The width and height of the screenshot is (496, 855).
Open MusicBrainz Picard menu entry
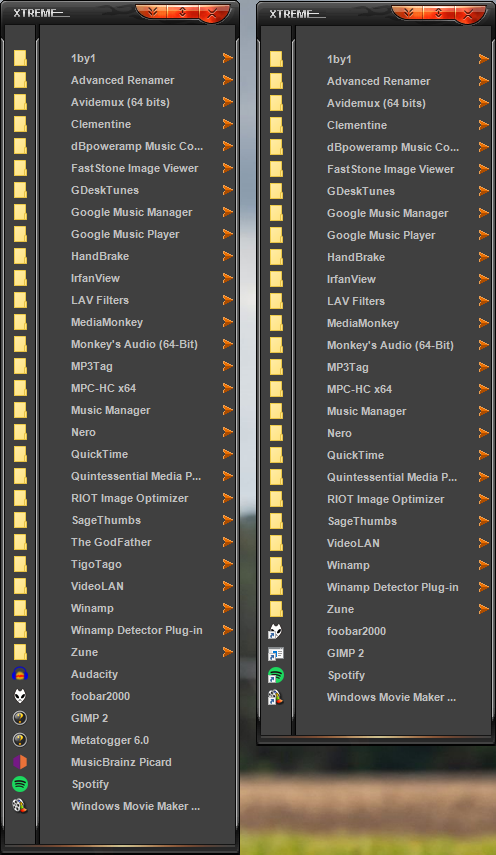click(x=121, y=762)
